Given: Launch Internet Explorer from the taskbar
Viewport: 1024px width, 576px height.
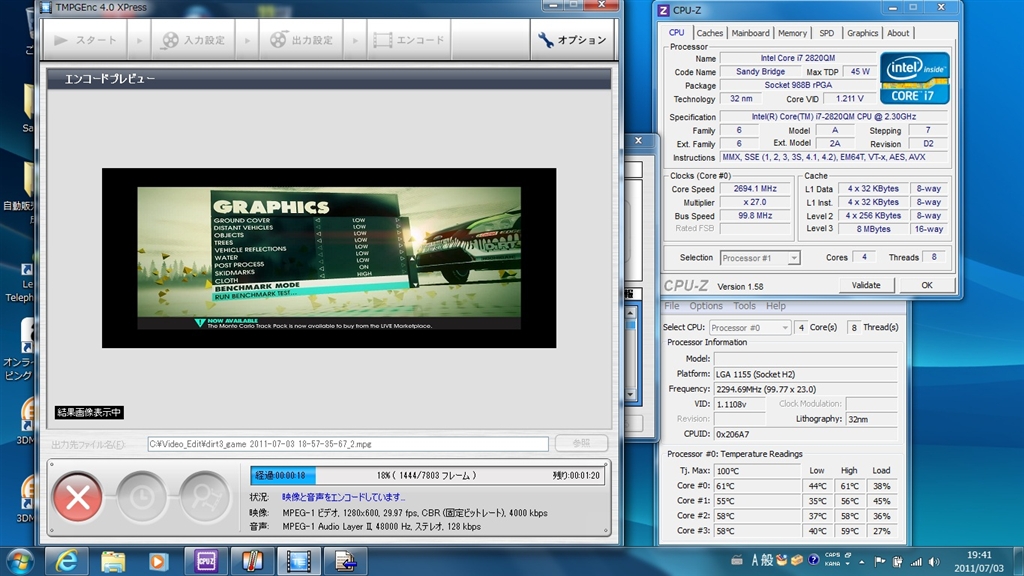Looking at the screenshot, I should point(66,562).
